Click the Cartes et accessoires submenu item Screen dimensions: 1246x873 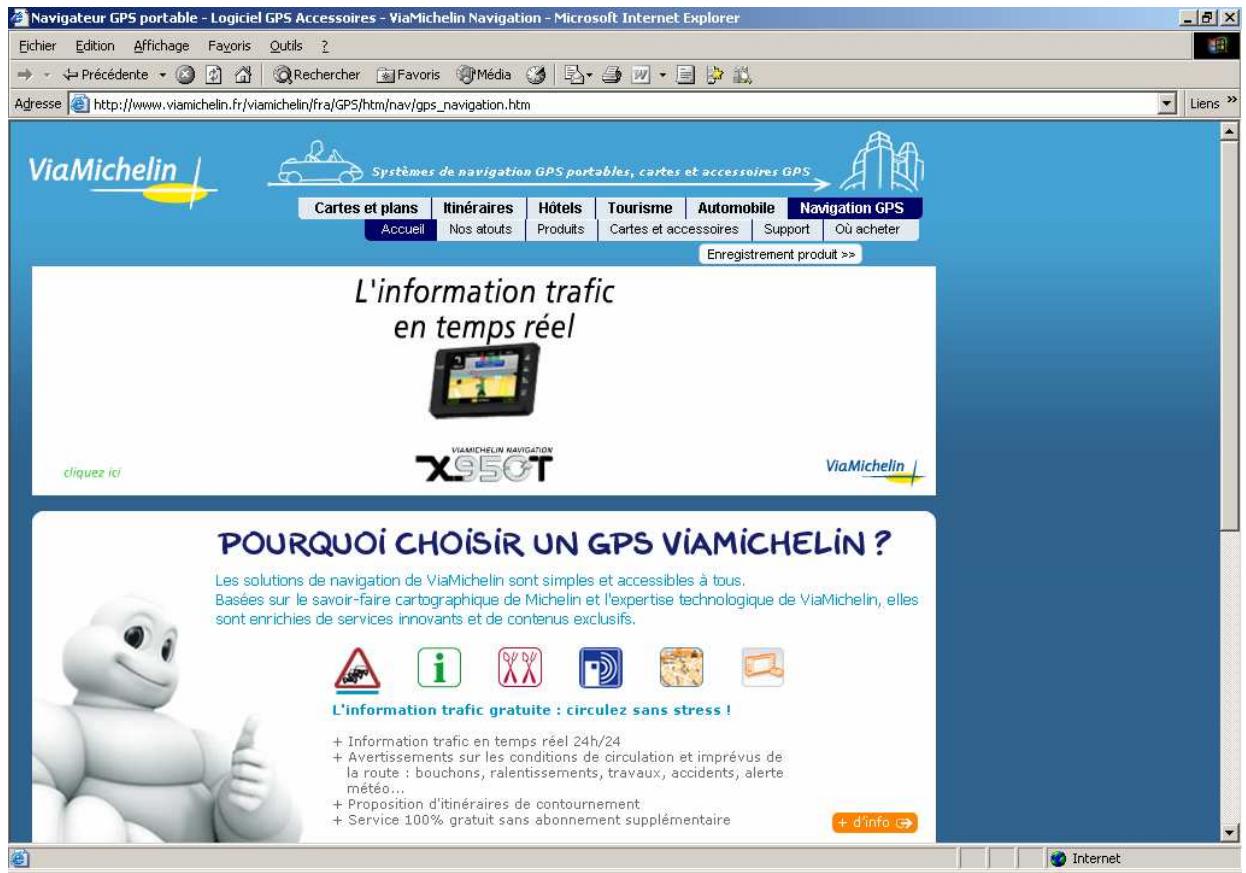click(x=674, y=229)
